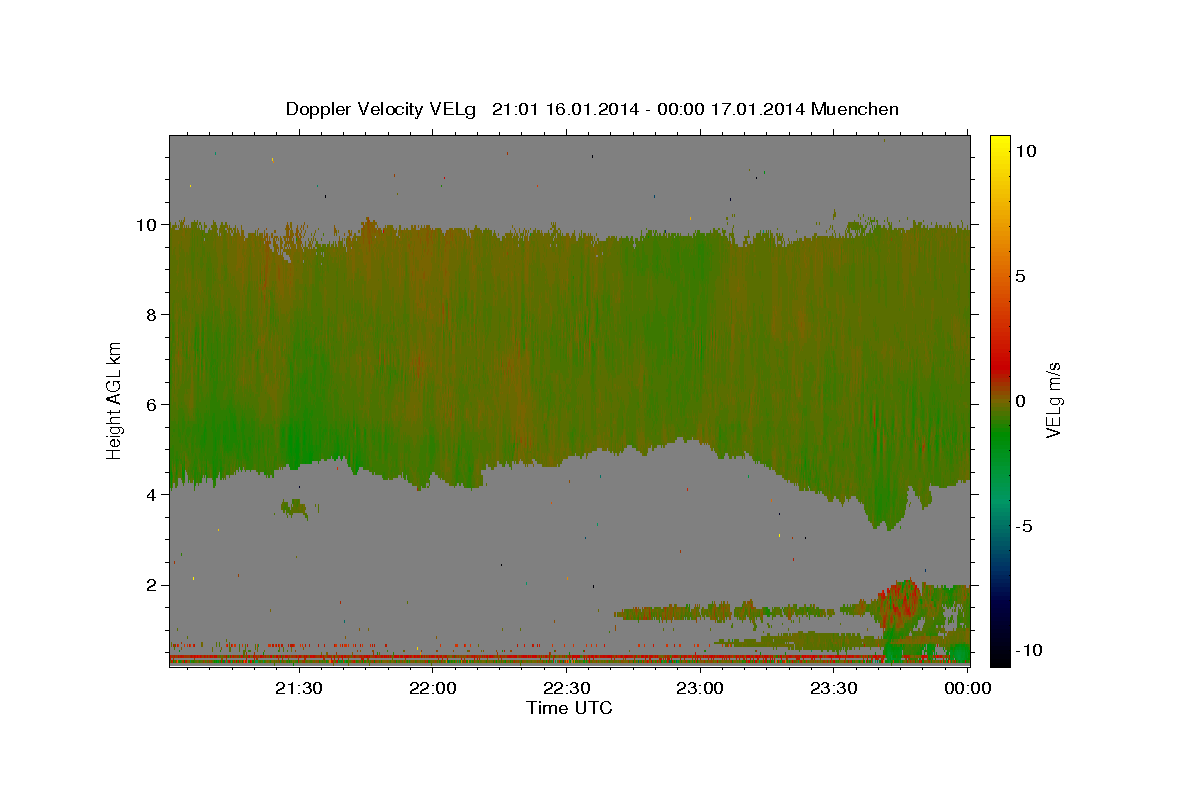Click the "Muenchen" location text in title
1200x800 pixels.
pos(857,109)
